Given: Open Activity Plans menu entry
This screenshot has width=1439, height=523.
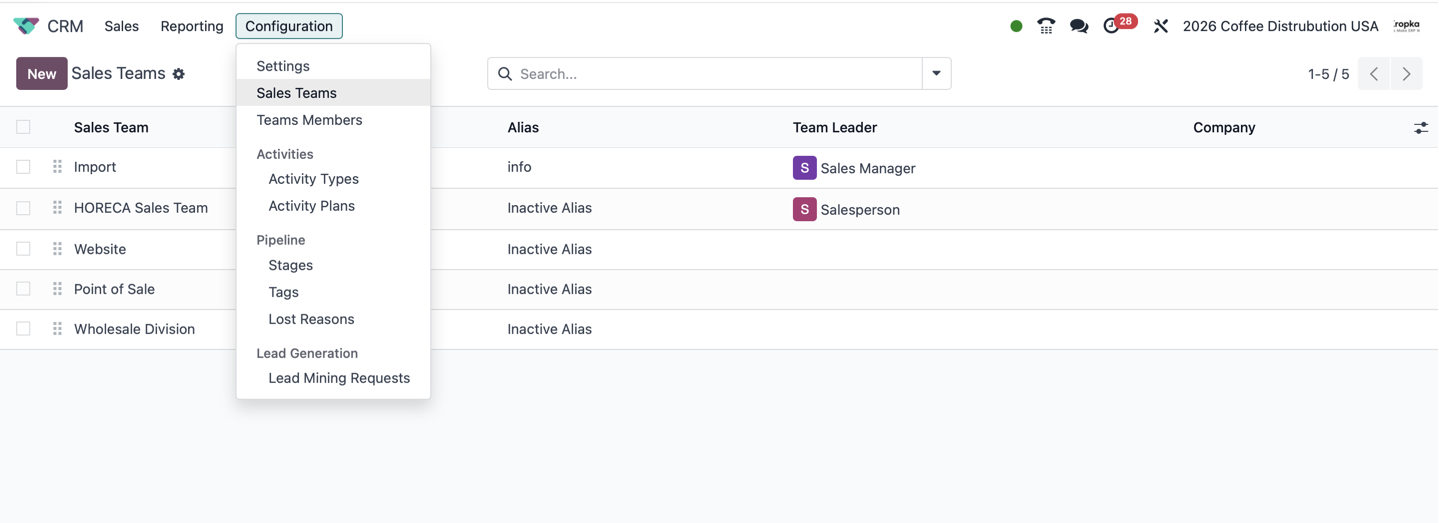Looking at the screenshot, I should [333, 206].
